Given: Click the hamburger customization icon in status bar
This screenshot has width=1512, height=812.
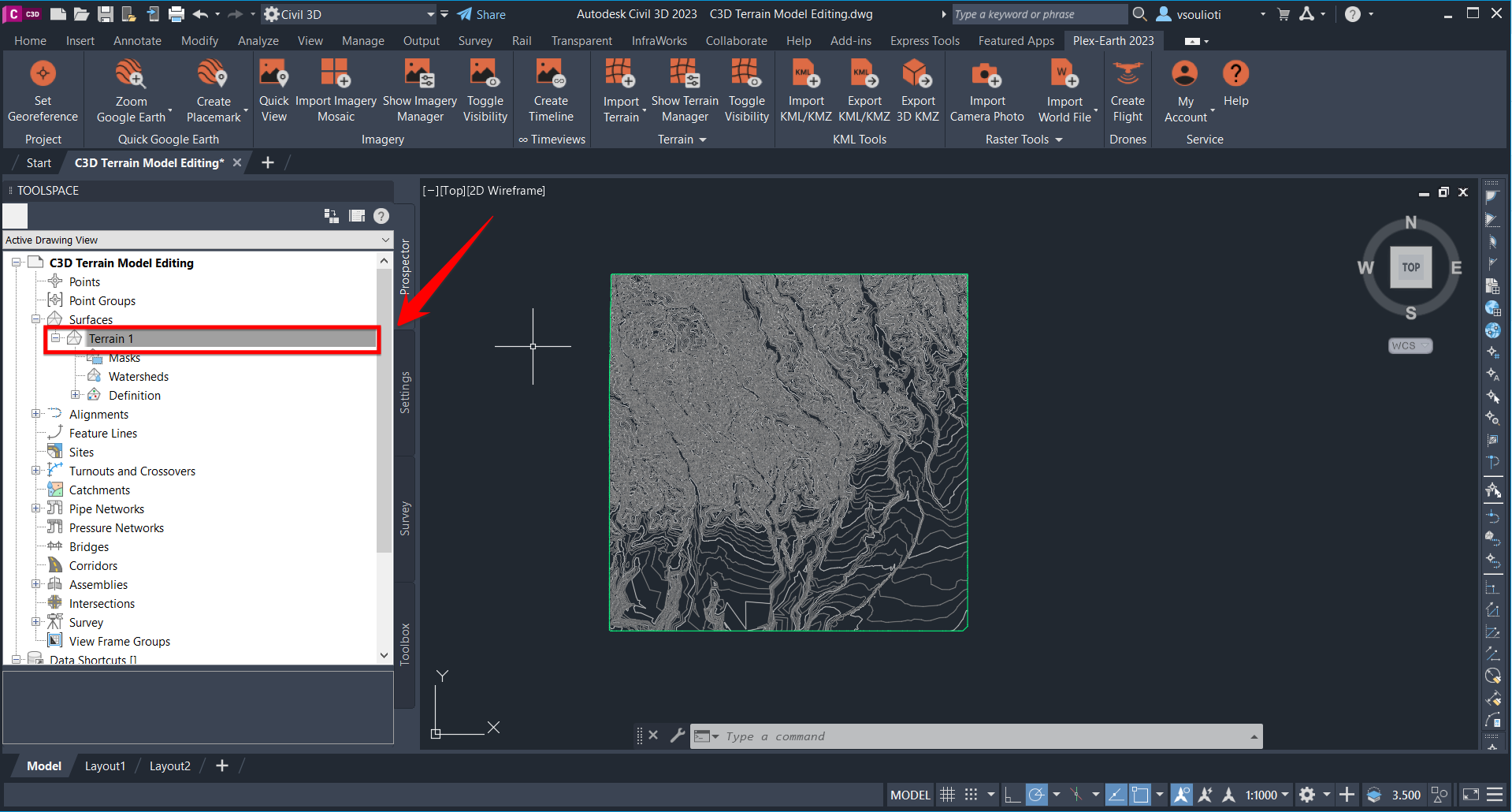Looking at the screenshot, I should pos(1495,795).
